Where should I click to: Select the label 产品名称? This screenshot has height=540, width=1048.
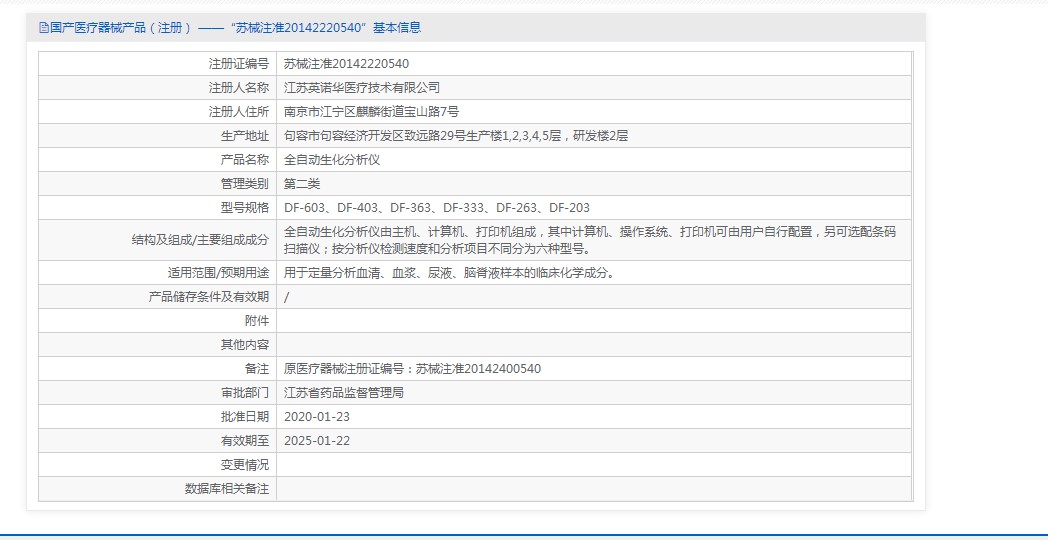click(245, 160)
